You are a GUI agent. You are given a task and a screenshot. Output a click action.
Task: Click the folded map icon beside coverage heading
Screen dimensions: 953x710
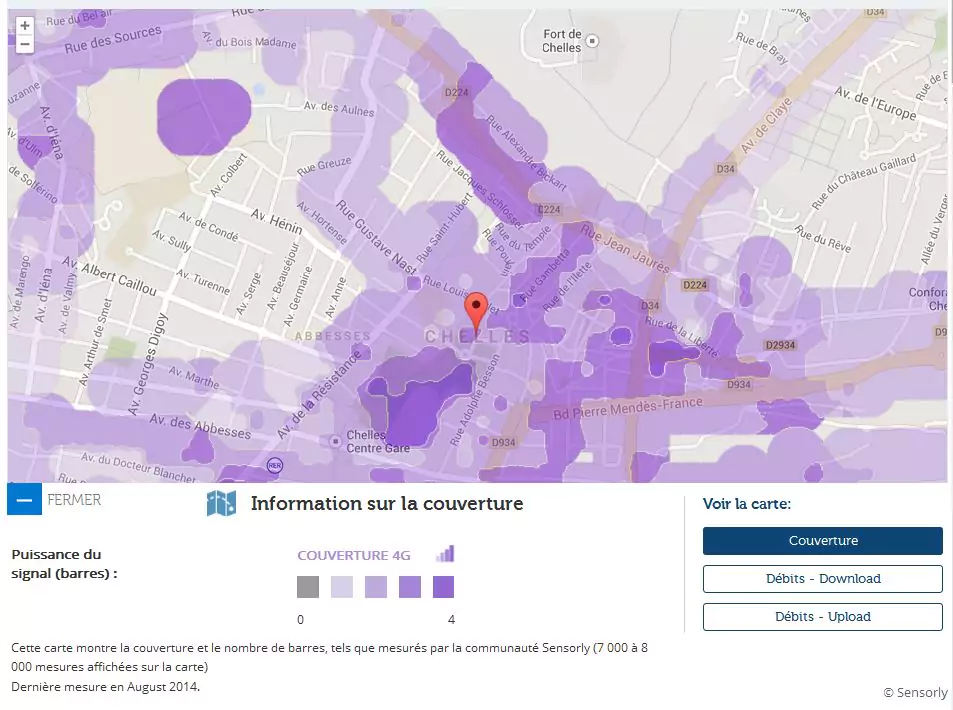tap(221, 503)
